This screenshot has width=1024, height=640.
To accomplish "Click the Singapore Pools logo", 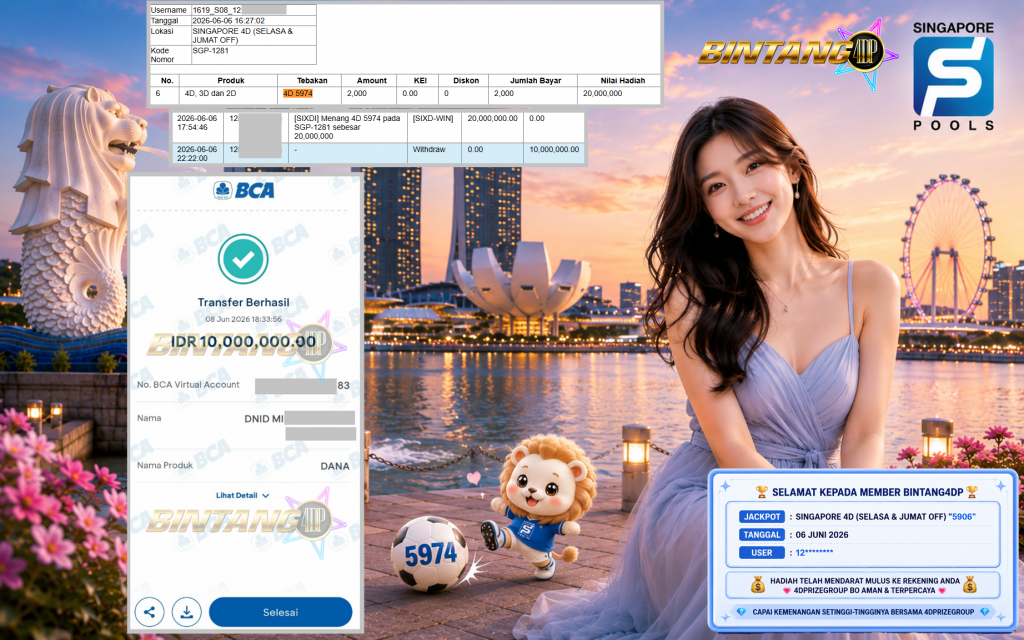I will (x=953, y=76).
